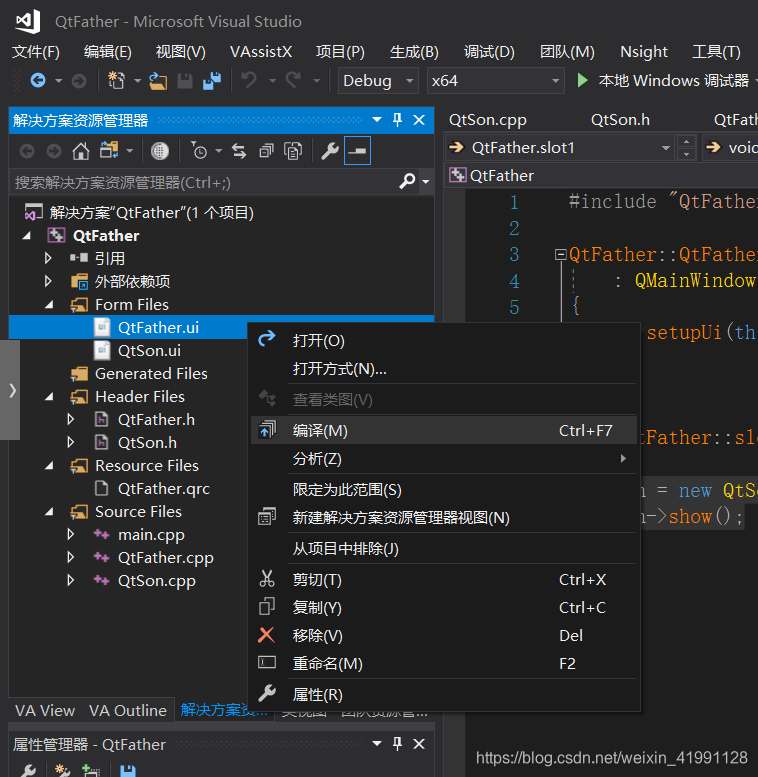This screenshot has height=777, width=758.
Task: Choose 属性(R) properties in the context menu
Action: 444,695
